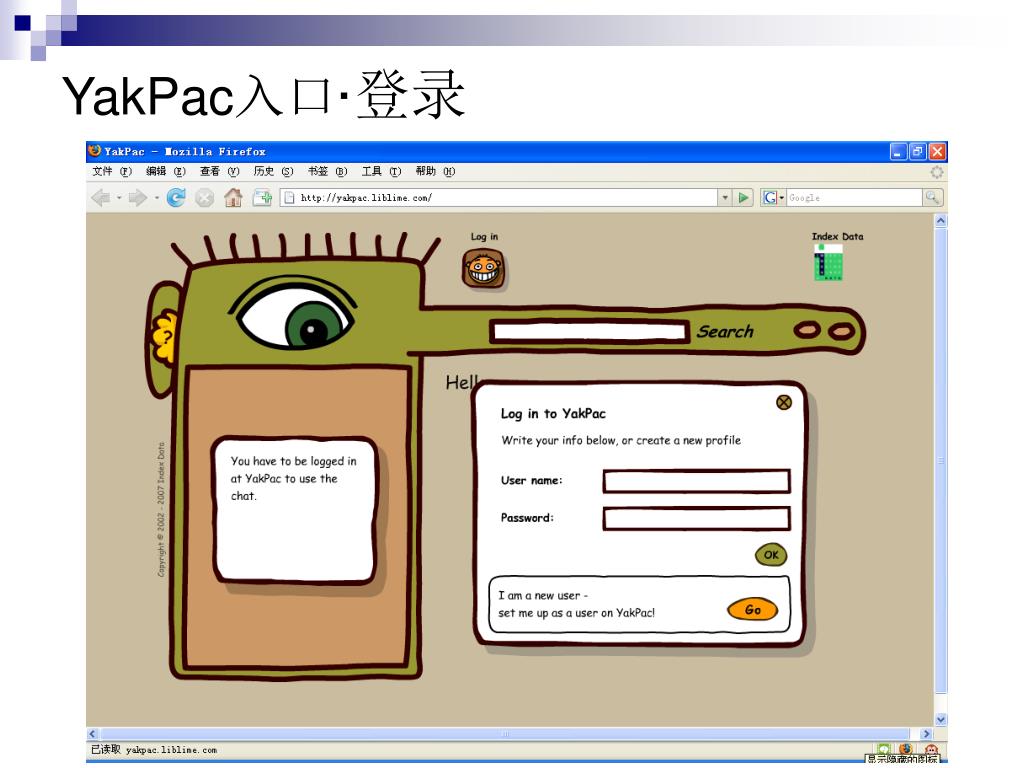1024x768 pixels.
Task: Click the Log in monkey face icon
Action: pyautogui.click(x=483, y=268)
